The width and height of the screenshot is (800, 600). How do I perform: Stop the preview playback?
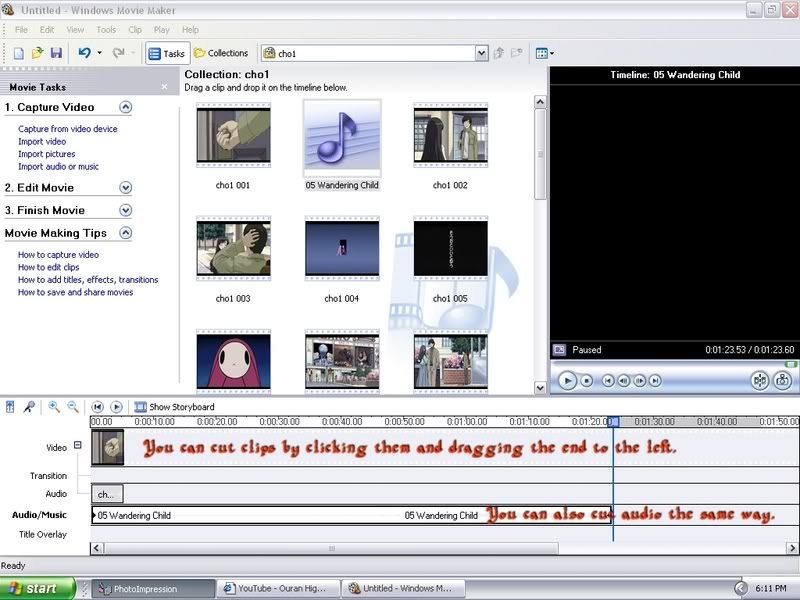click(x=587, y=381)
